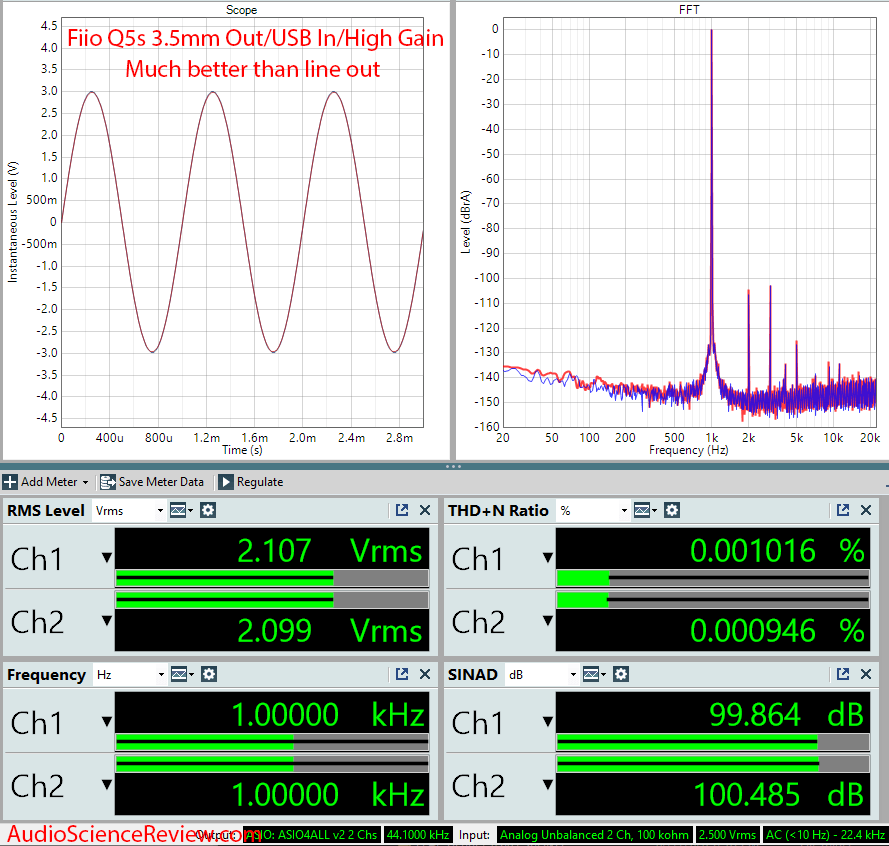Open Frequency unit dropdown (Hz)
889x846 pixels.
click(x=129, y=675)
